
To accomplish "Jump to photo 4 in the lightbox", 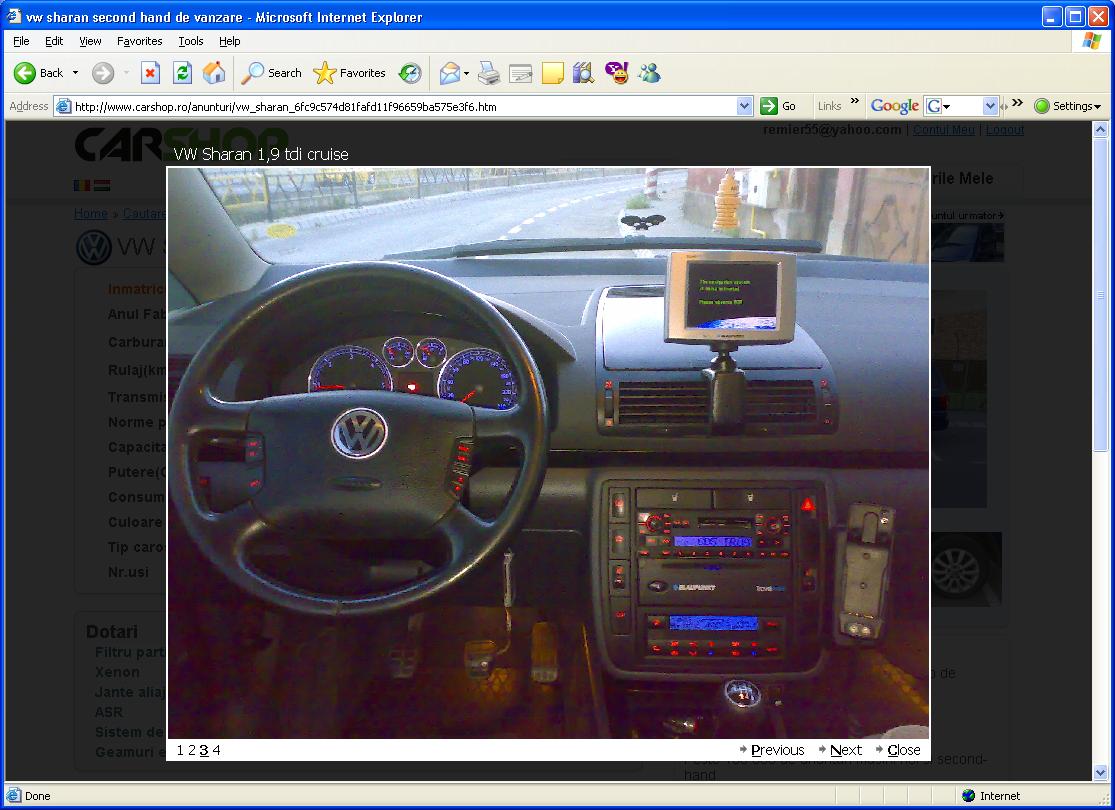I will click(x=216, y=750).
